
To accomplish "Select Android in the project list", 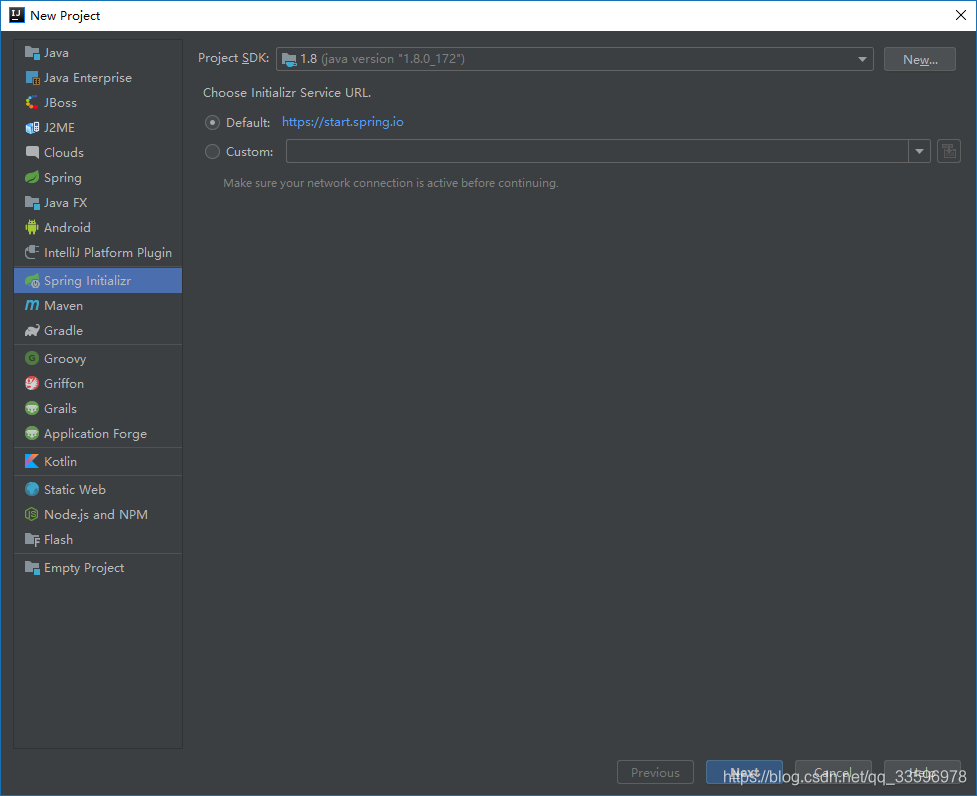I will (x=98, y=227).
